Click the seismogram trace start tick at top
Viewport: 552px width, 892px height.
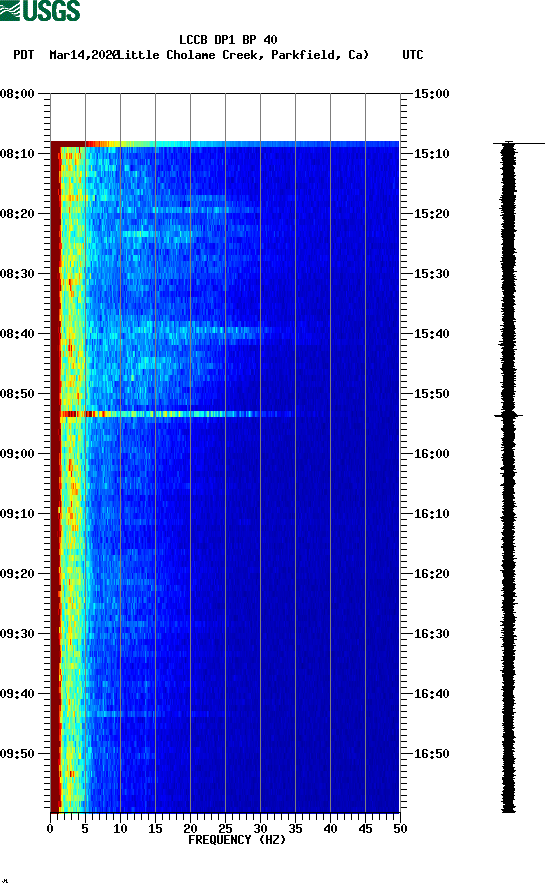click(x=518, y=143)
